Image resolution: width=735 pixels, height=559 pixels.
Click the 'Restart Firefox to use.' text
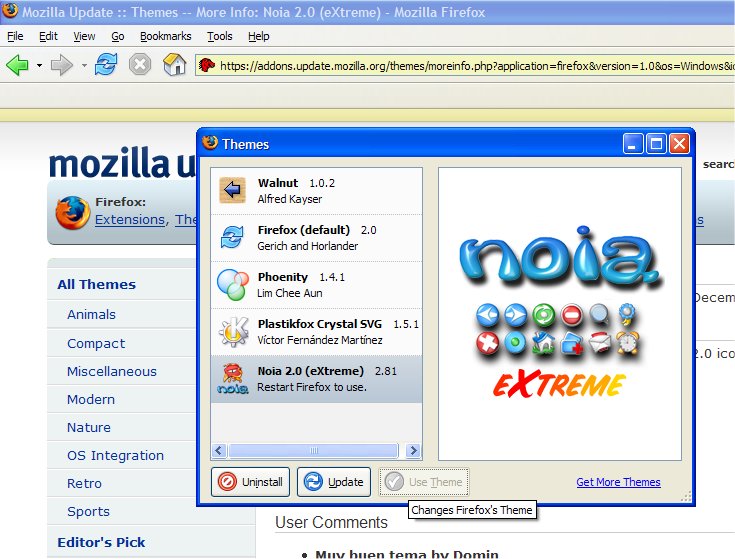pos(312,387)
